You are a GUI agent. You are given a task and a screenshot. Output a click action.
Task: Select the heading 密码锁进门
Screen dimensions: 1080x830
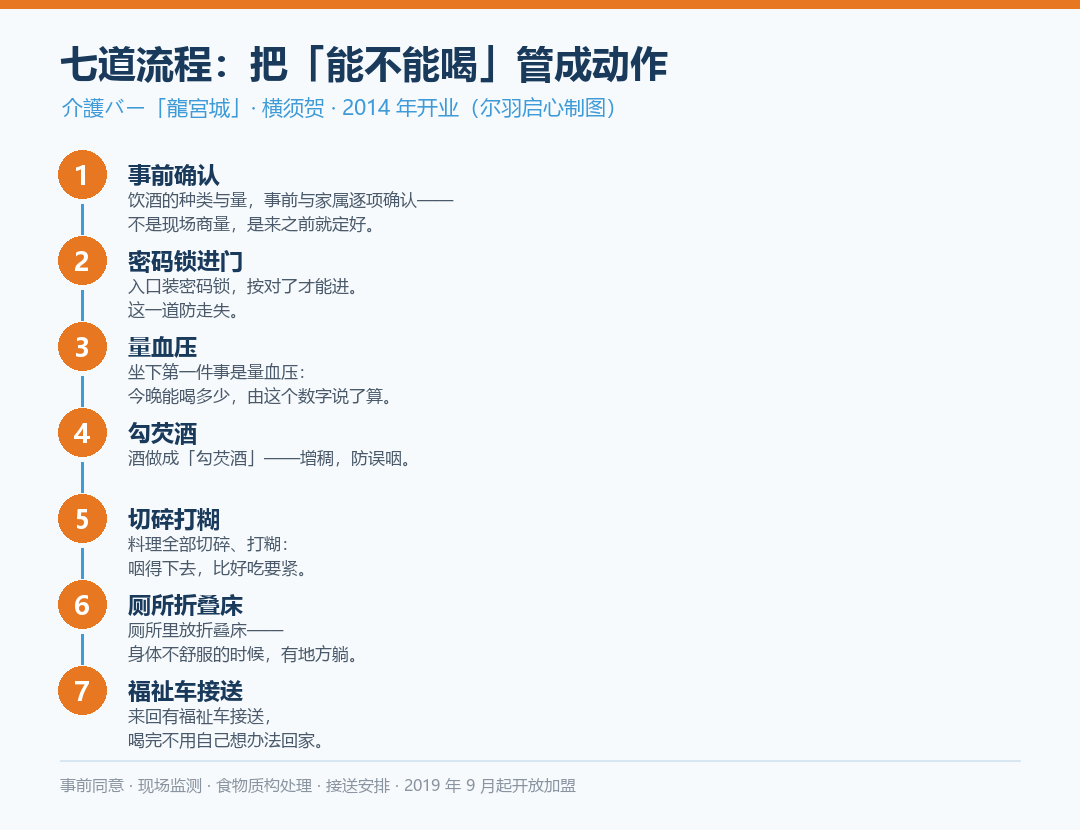(185, 261)
